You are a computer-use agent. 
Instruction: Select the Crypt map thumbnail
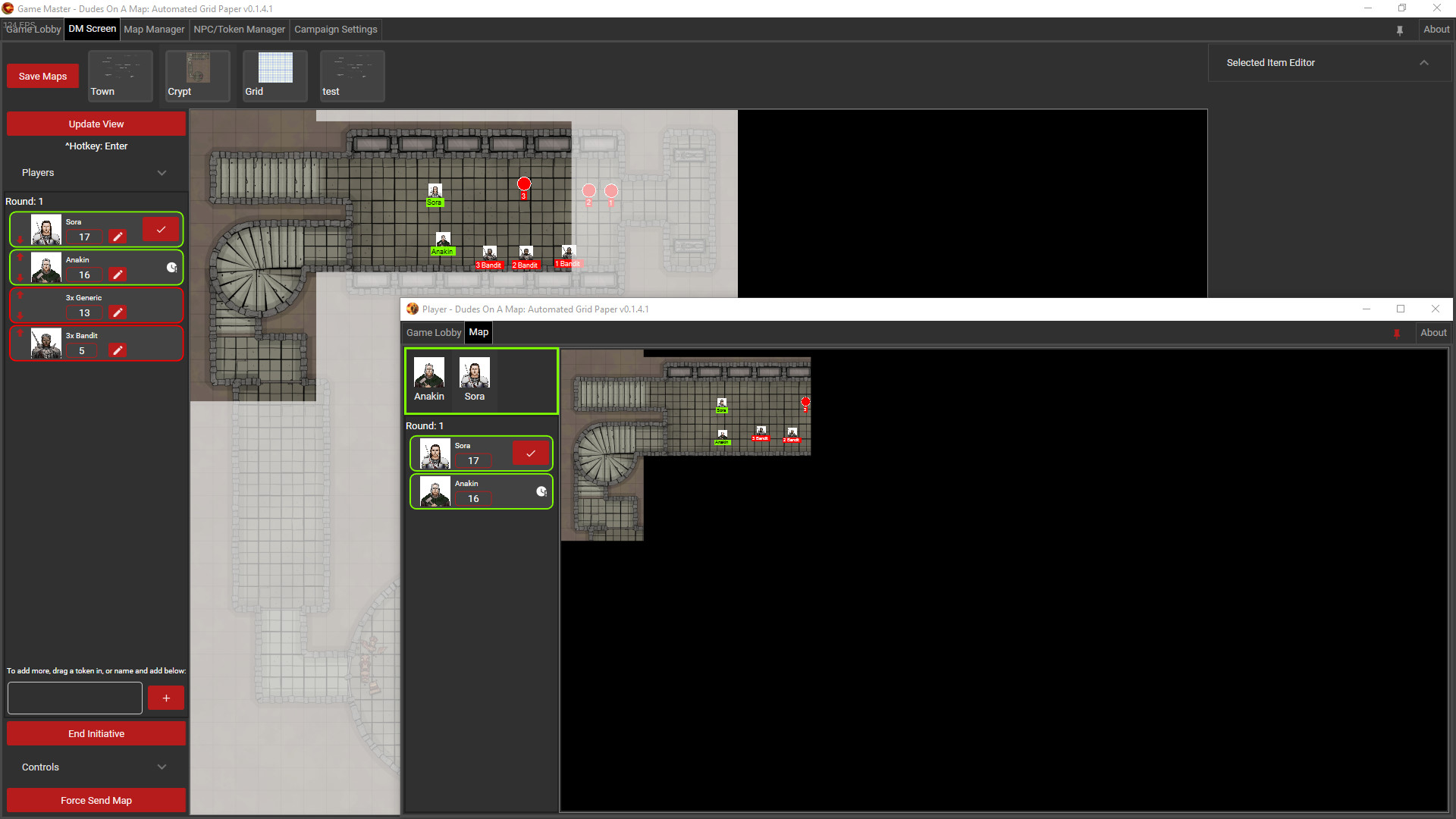(196, 75)
